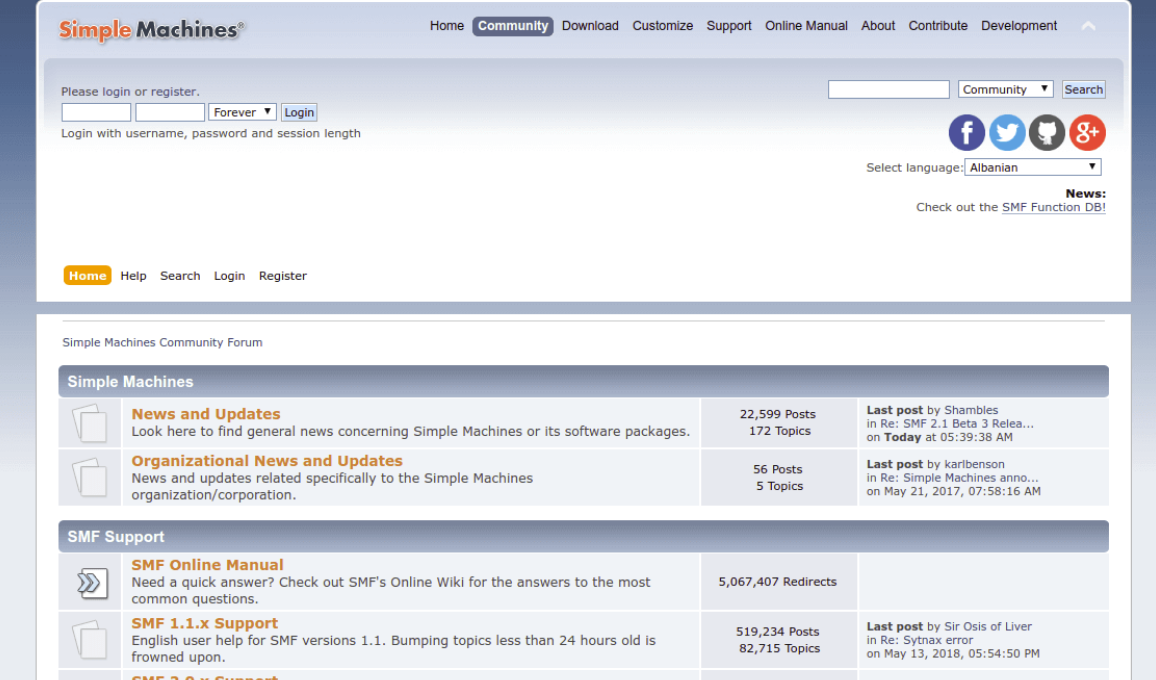Open the GitHub social icon

[x=1047, y=133]
